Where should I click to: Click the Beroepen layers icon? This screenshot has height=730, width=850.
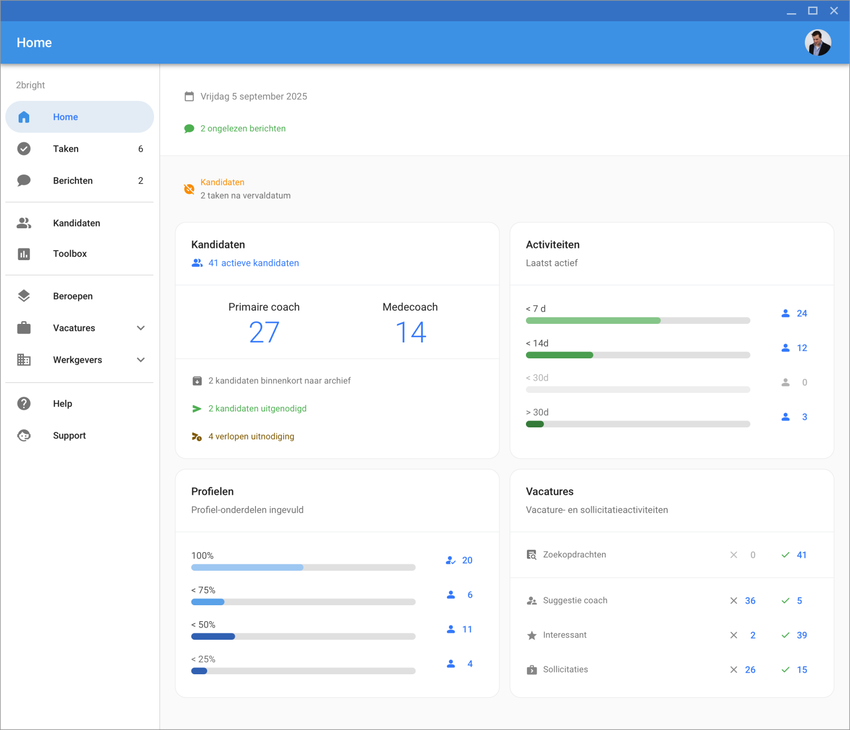(24, 296)
